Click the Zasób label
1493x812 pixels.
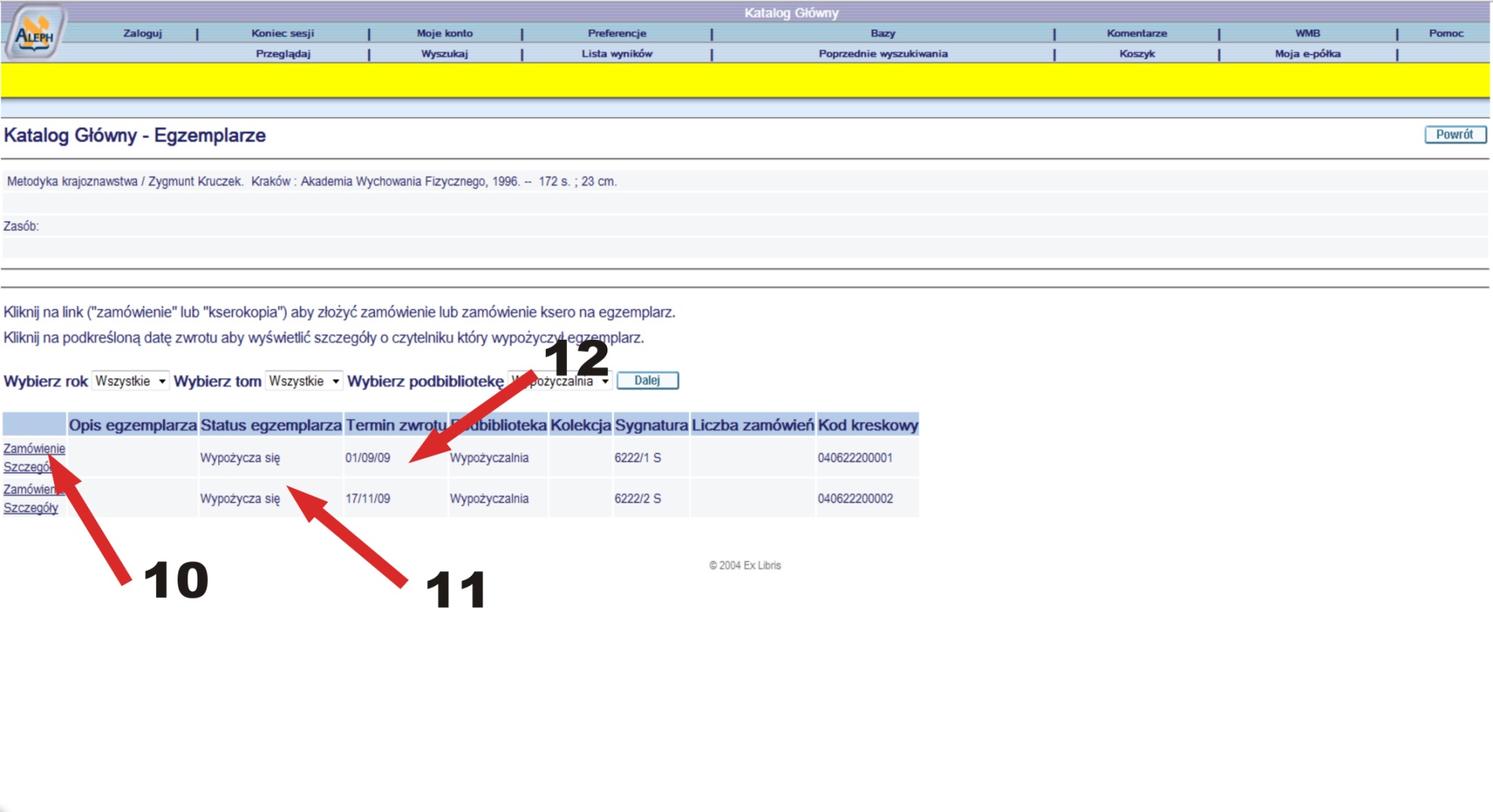click(21, 225)
